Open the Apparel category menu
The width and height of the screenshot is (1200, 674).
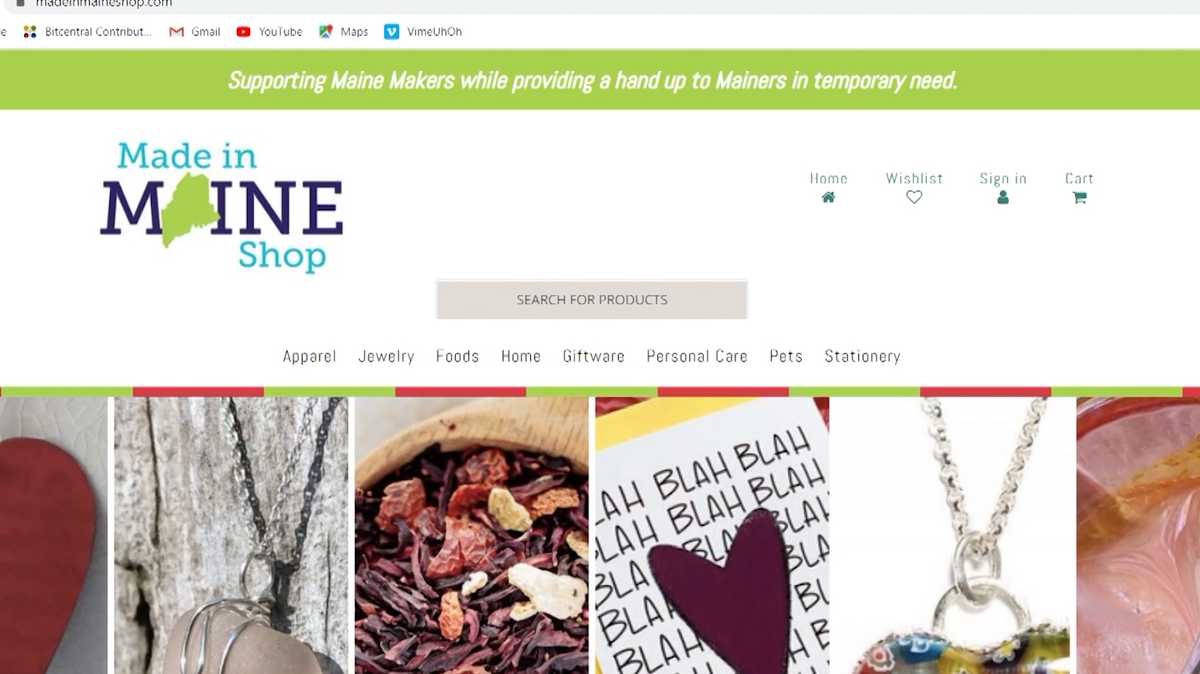pyautogui.click(x=309, y=356)
